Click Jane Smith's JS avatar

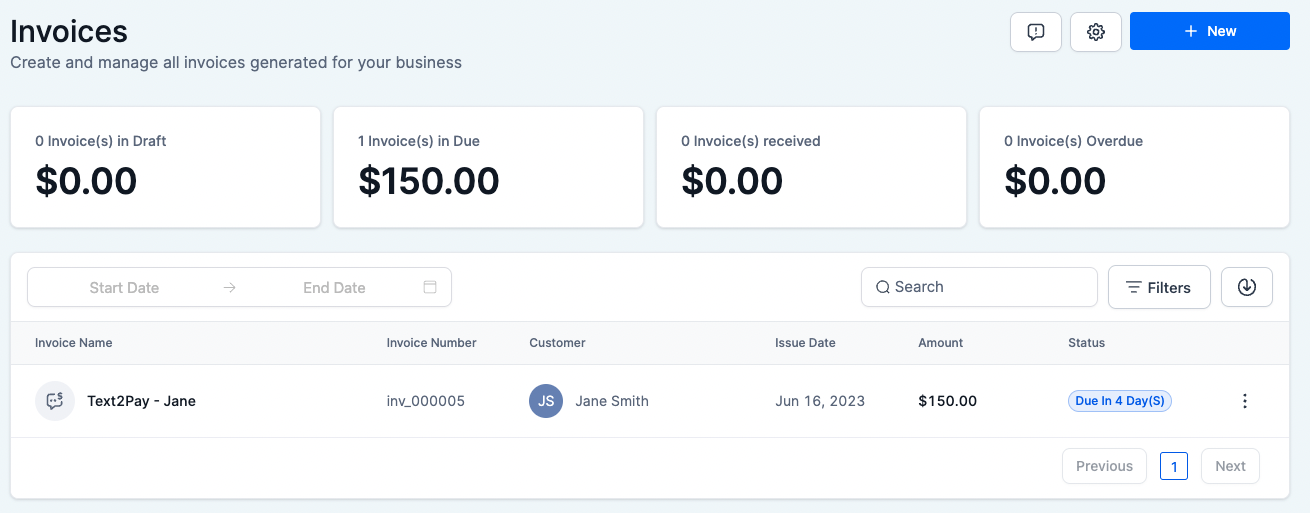546,401
